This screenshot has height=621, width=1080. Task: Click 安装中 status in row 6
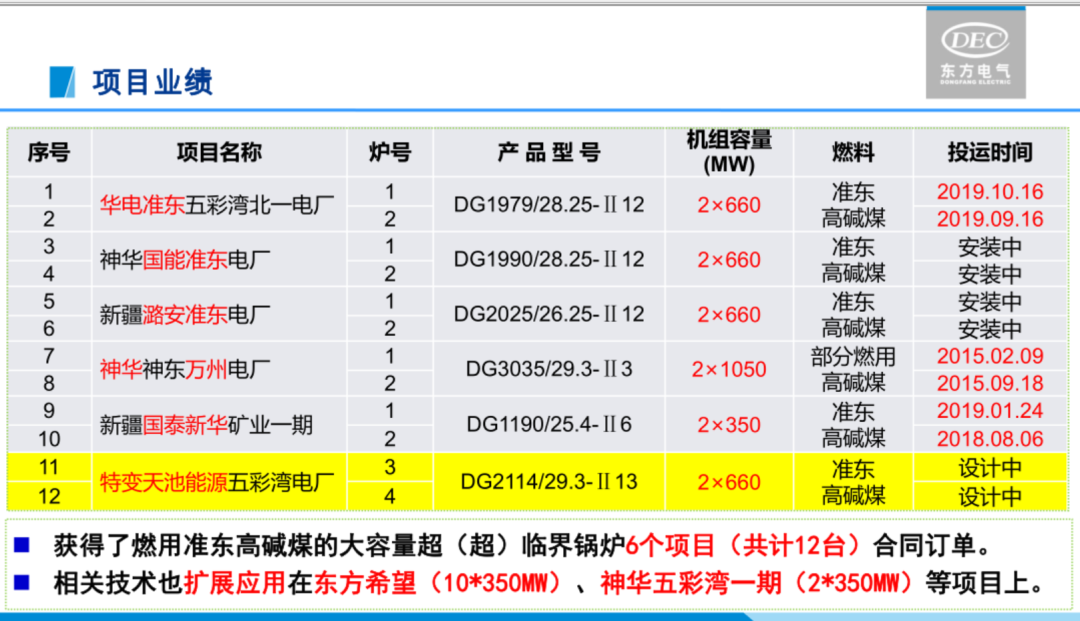pos(990,328)
